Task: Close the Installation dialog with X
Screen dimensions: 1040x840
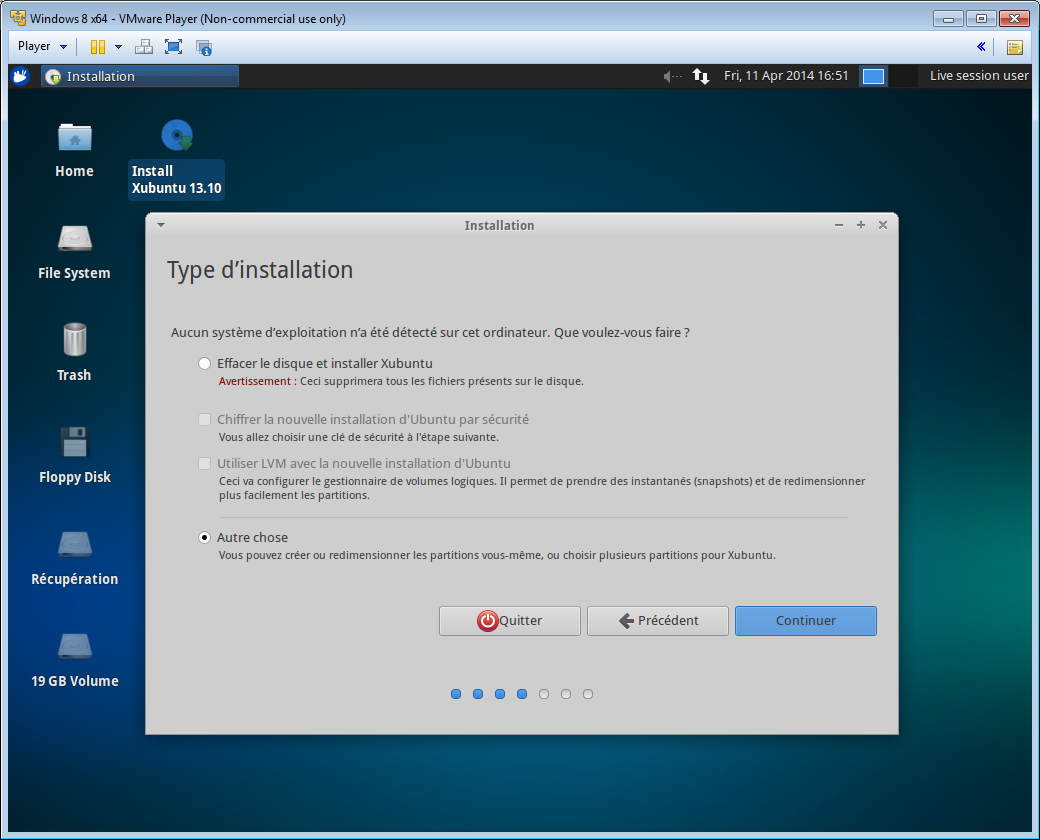Action: click(x=883, y=225)
